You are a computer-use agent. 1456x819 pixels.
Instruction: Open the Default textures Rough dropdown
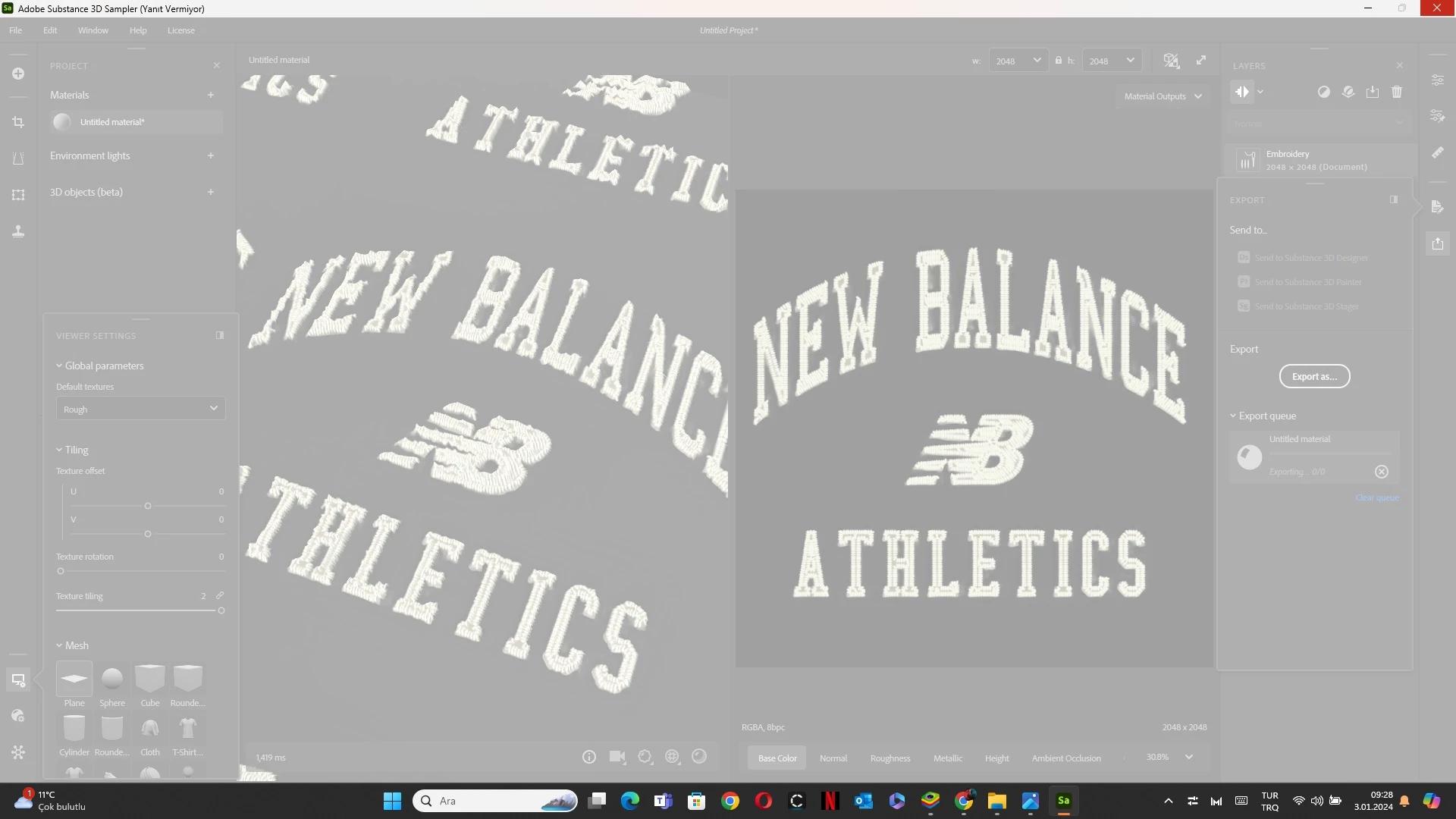pos(140,409)
